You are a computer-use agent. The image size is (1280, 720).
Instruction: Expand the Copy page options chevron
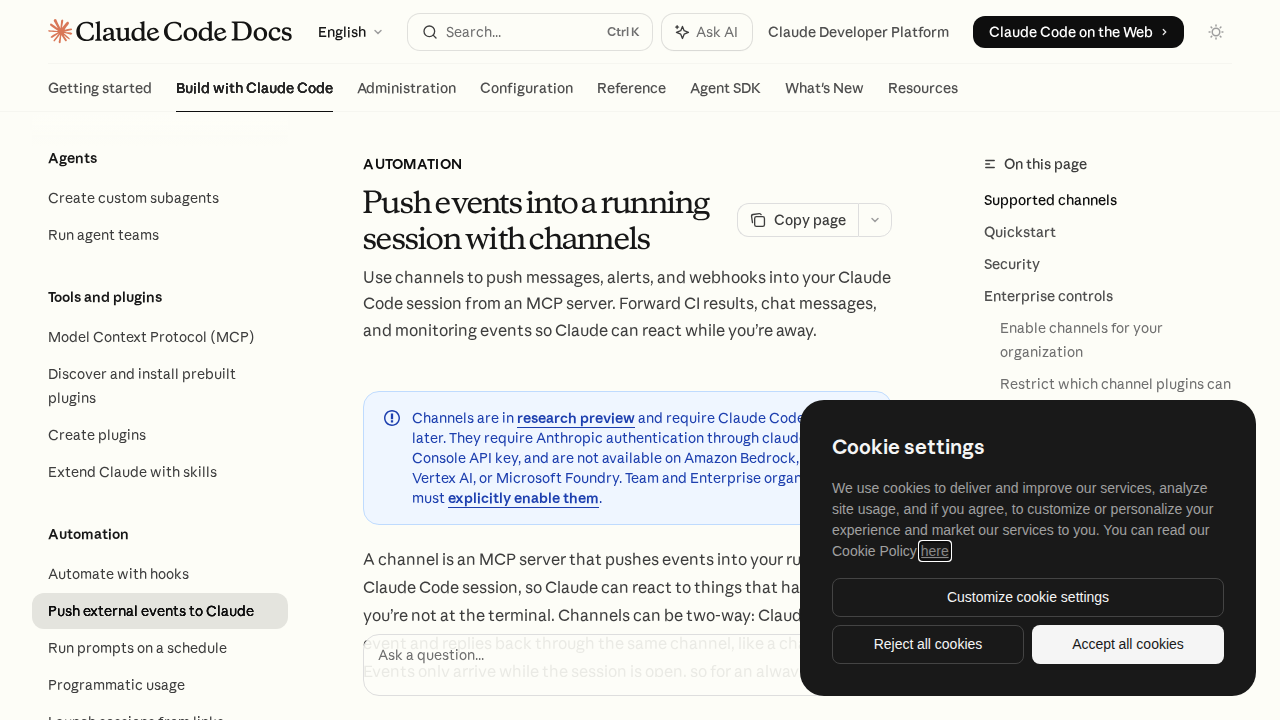tap(875, 220)
